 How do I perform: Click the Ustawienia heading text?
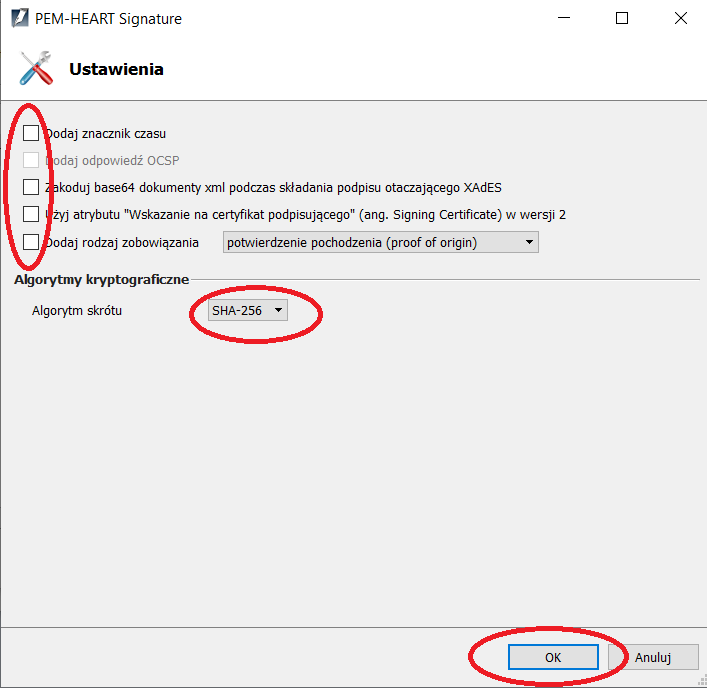[x=116, y=69]
